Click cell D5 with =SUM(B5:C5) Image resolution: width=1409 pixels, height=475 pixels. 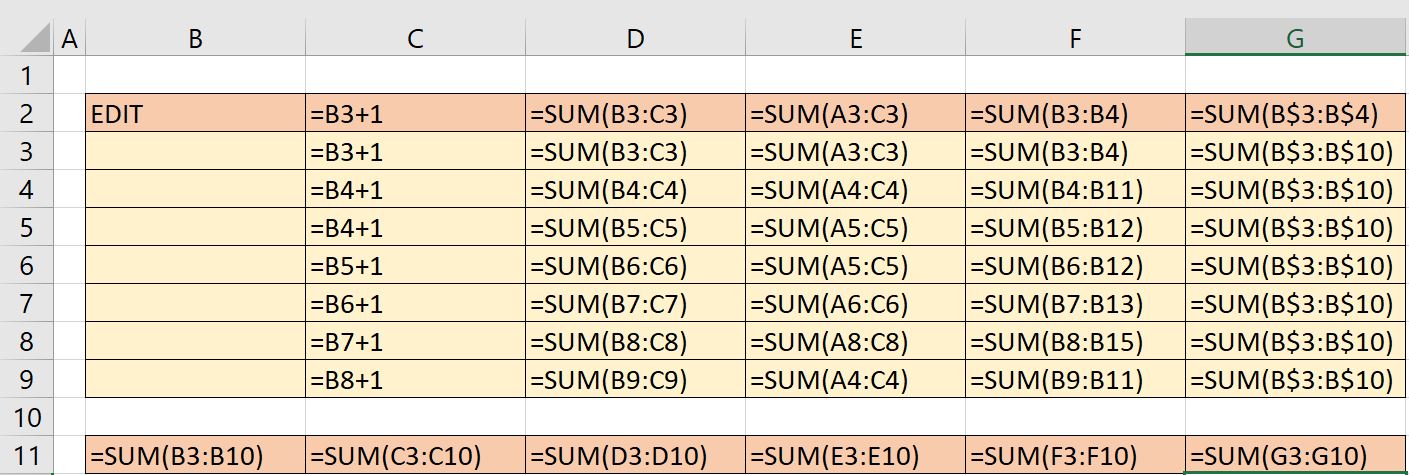point(635,228)
